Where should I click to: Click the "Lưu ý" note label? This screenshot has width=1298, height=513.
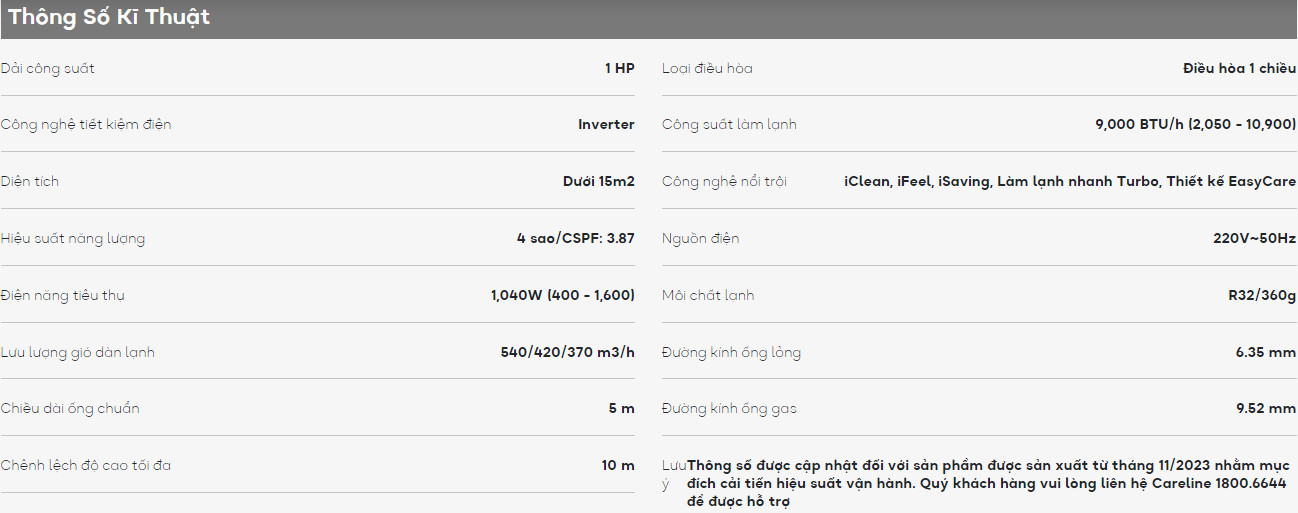(674, 474)
